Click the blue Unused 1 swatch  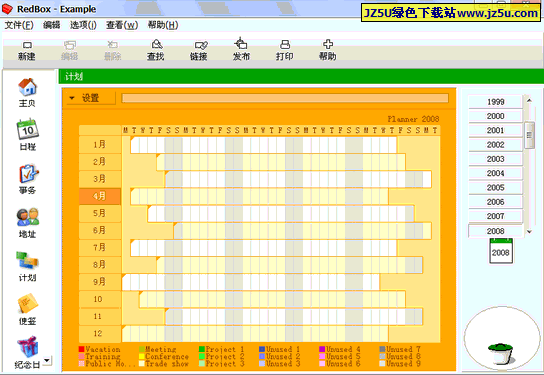click(262, 349)
